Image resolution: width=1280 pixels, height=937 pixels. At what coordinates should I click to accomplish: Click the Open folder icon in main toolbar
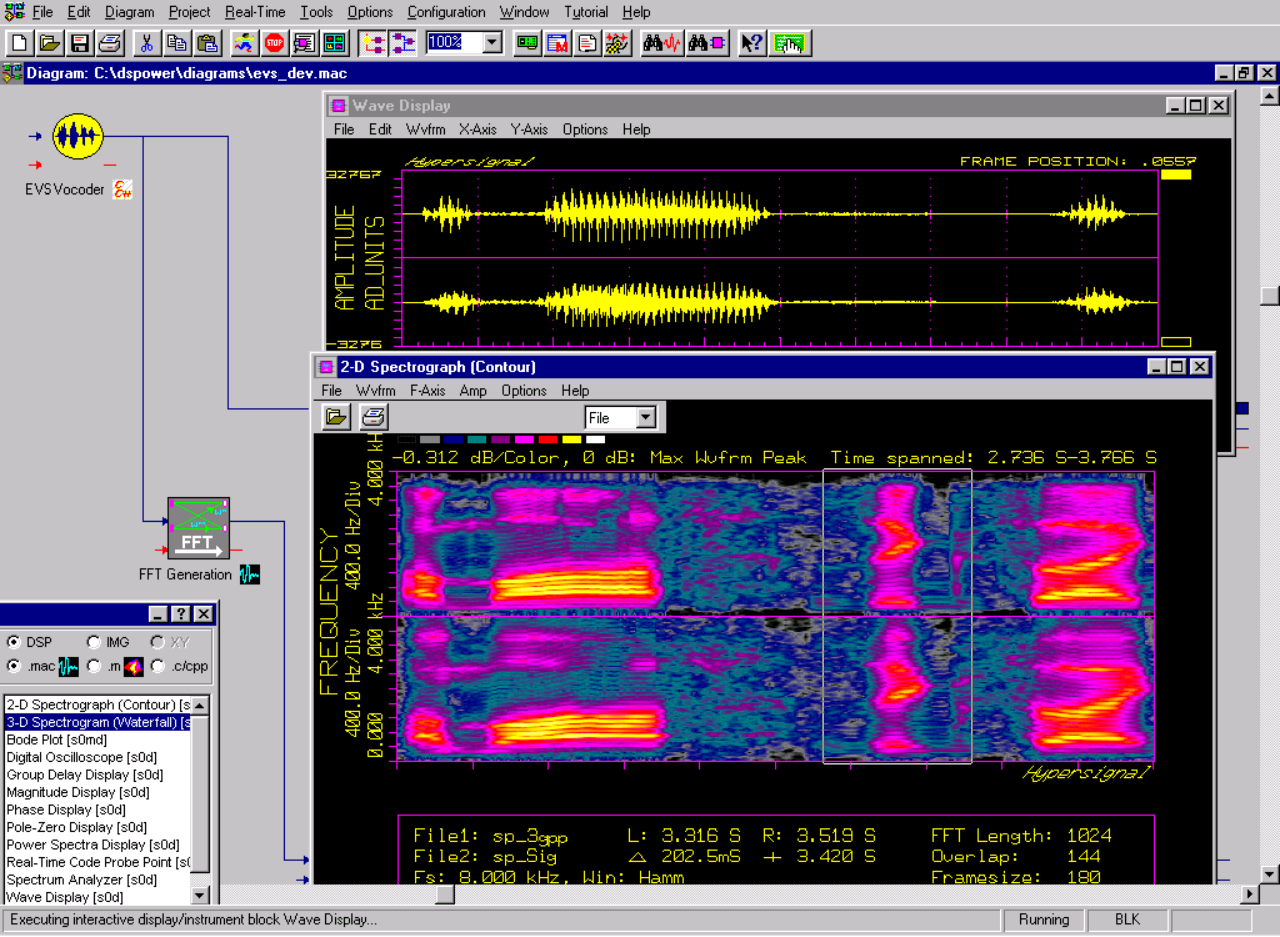(50, 43)
